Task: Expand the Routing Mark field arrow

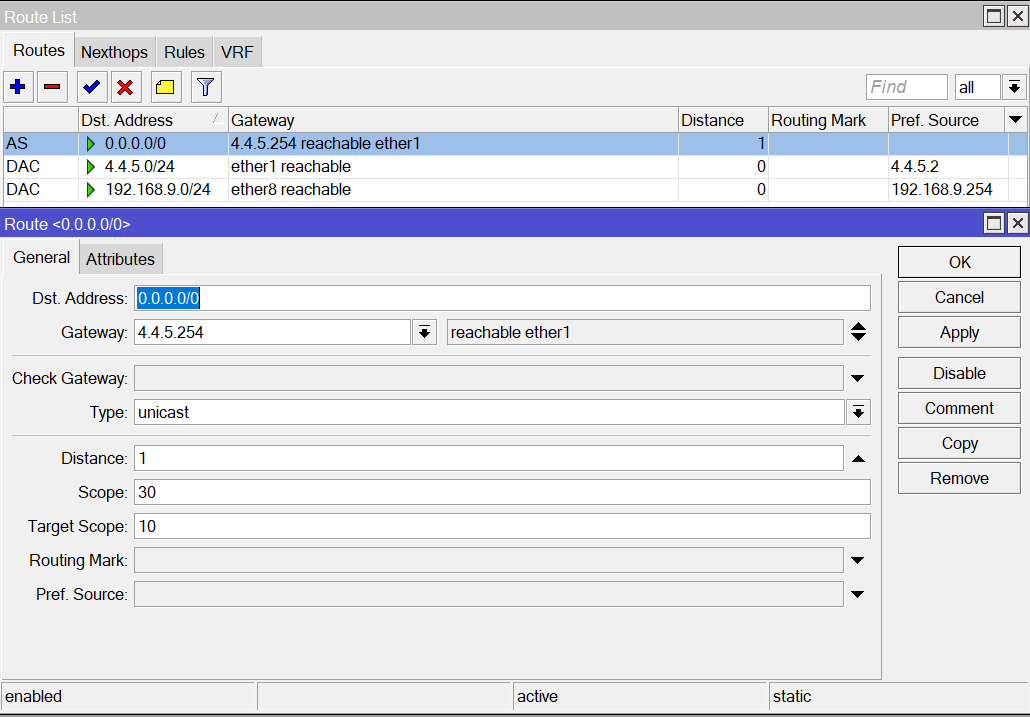Action: [x=857, y=560]
